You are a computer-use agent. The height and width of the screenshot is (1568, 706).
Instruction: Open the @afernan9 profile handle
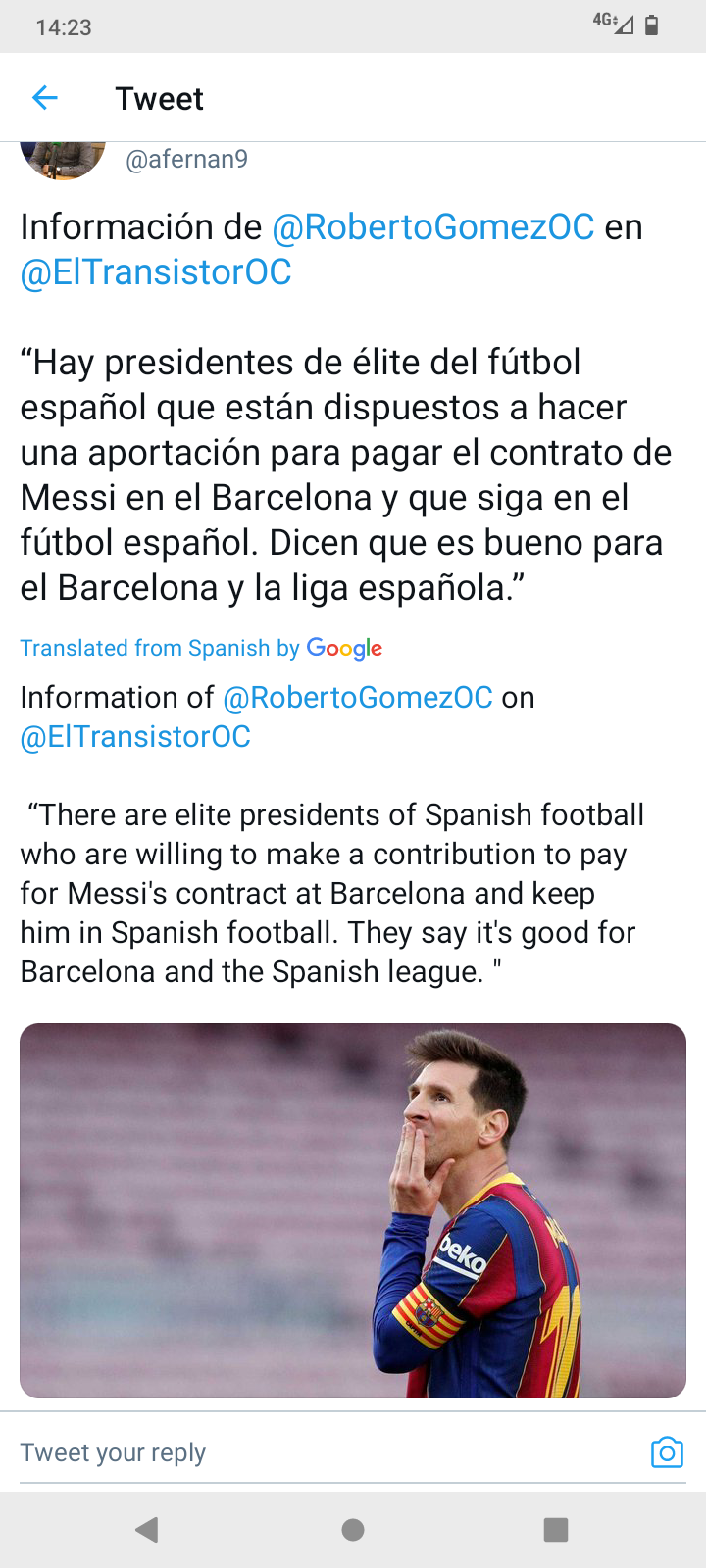point(186,159)
